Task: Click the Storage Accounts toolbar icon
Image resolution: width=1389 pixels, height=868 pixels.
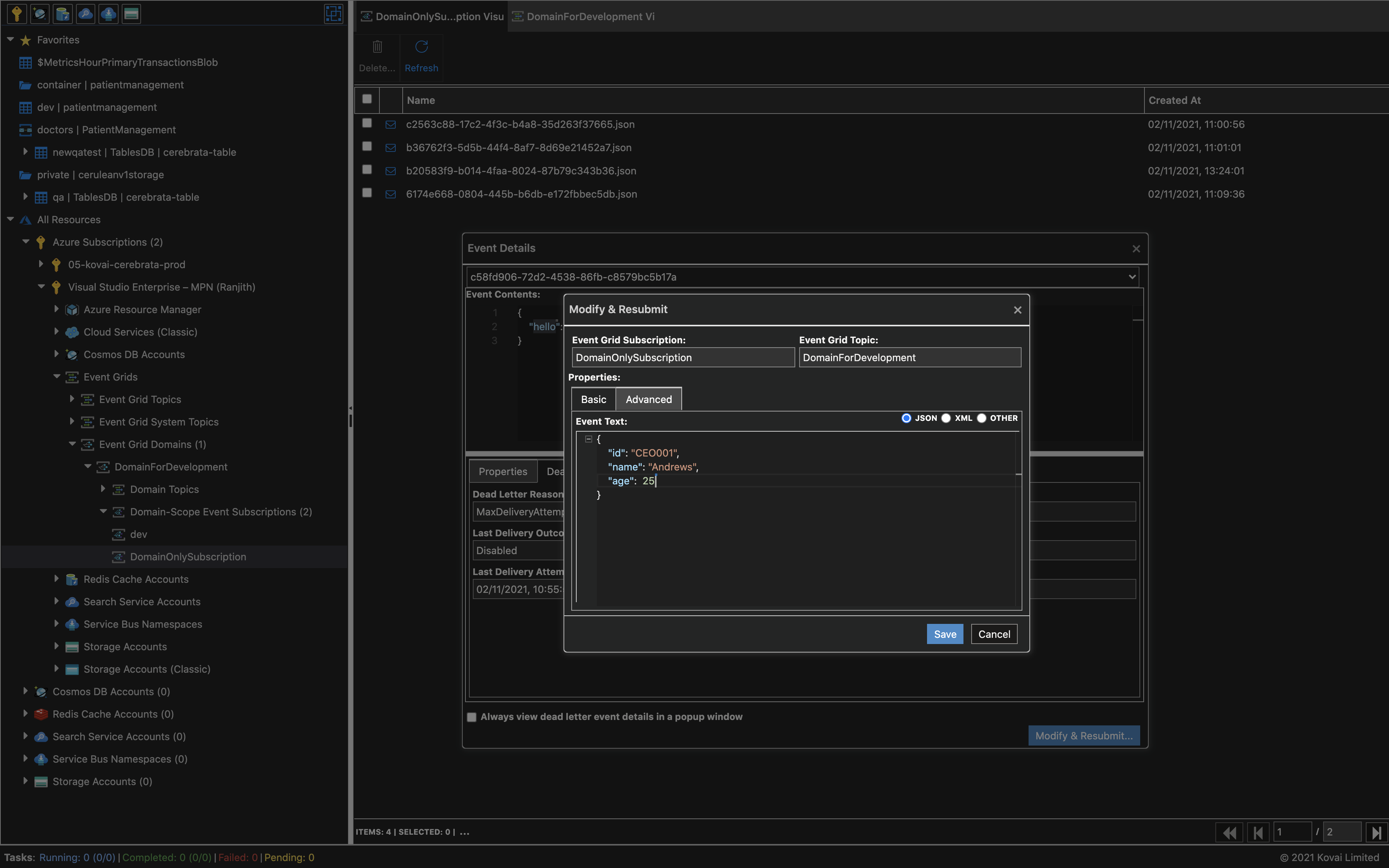Action: point(131,13)
